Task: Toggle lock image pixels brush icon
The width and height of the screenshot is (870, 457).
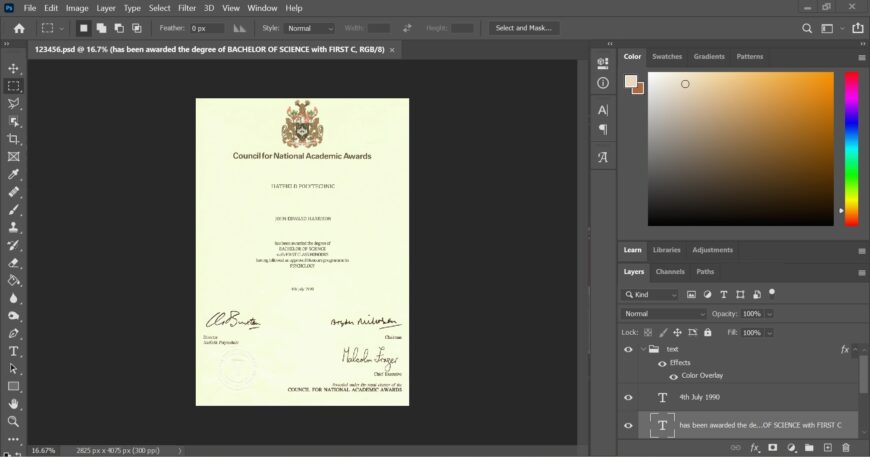Action: [663, 333]
